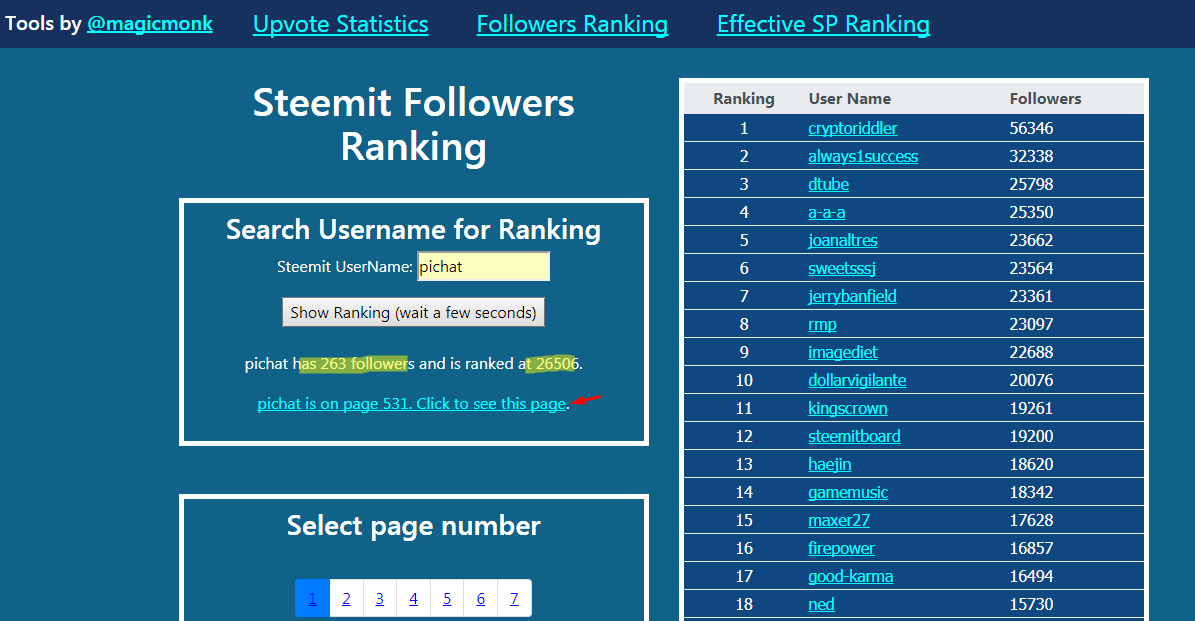
Task: Select page number 7
Action: pos(514,598)
